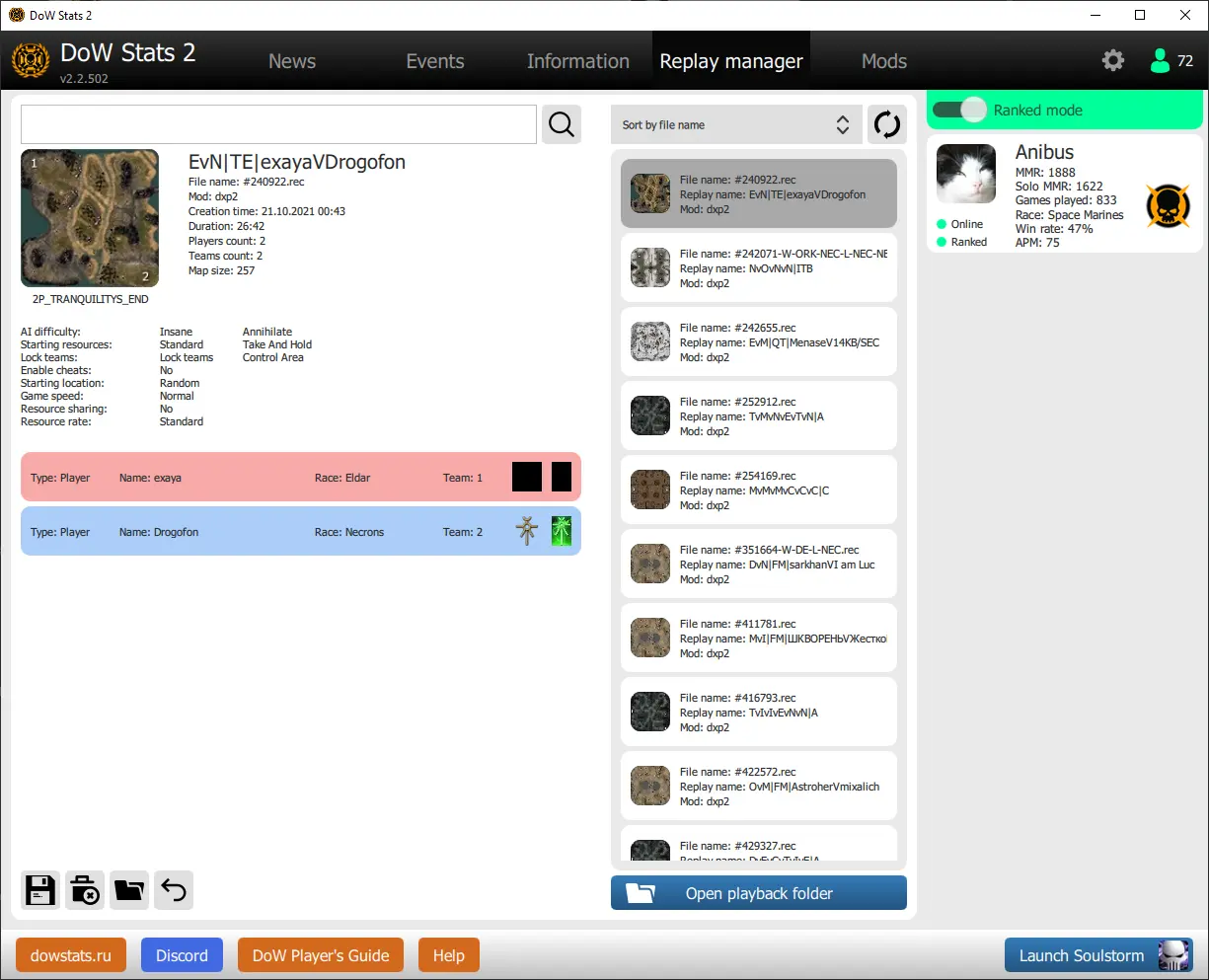Click map thumbnail of replay #242655
The image size is (1209, 980).
[x=650, y=341]
